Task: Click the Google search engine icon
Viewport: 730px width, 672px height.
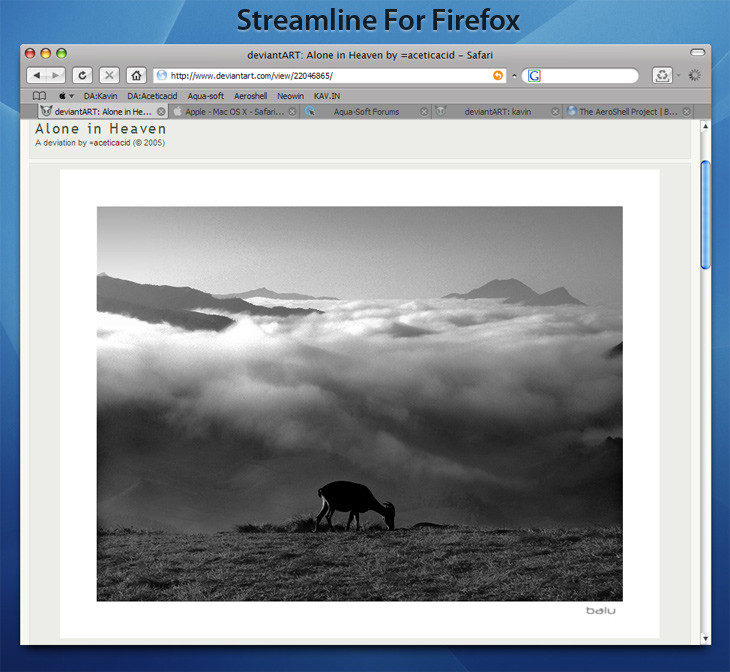Action: pos(534,75)
